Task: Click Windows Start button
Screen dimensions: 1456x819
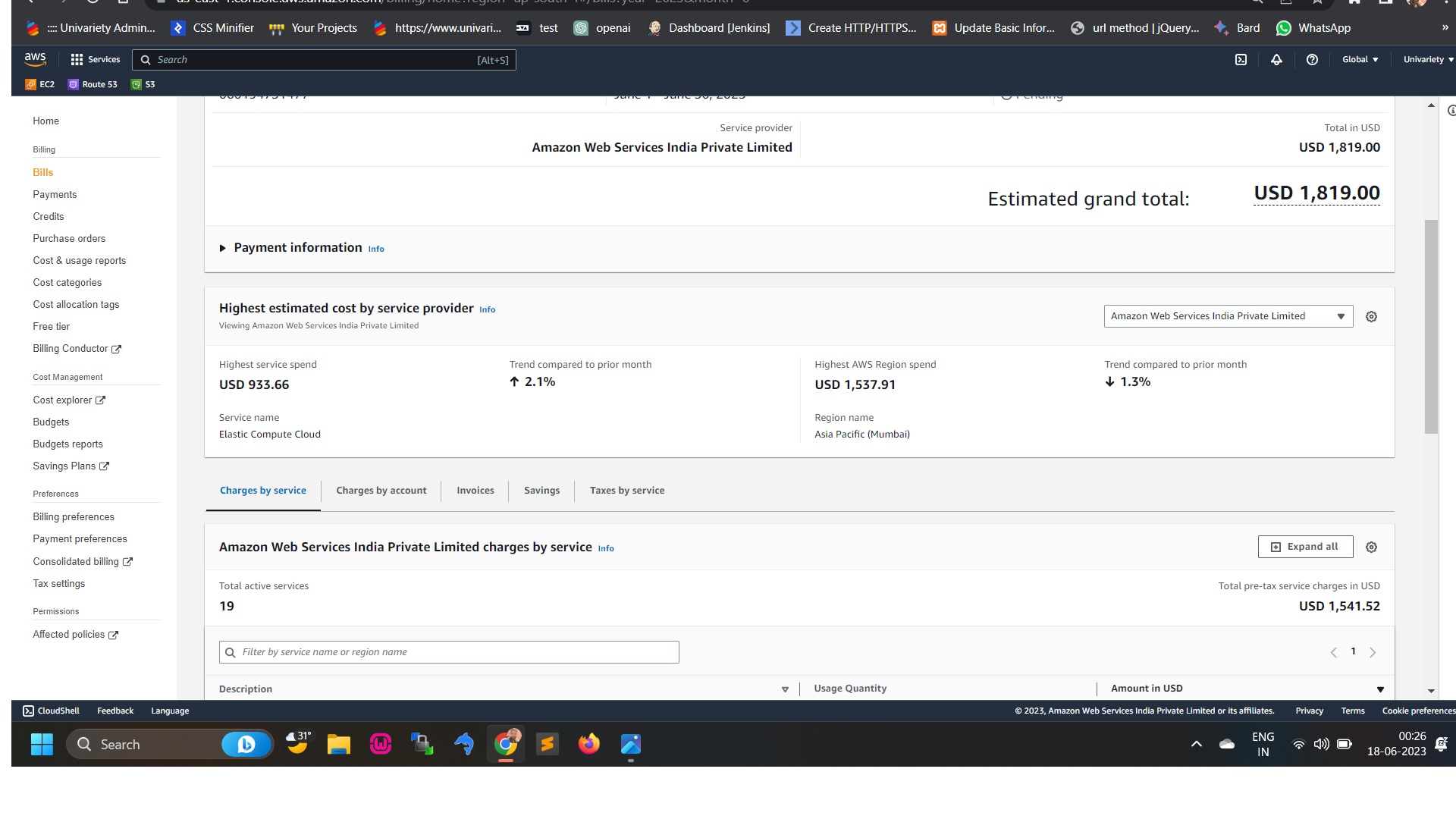Action: 42,745
